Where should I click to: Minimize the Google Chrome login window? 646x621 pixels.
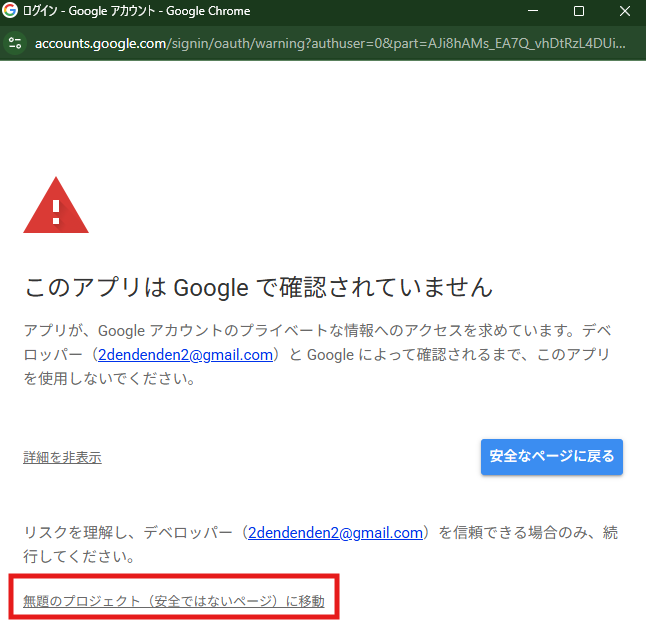(x=533, y=11)
